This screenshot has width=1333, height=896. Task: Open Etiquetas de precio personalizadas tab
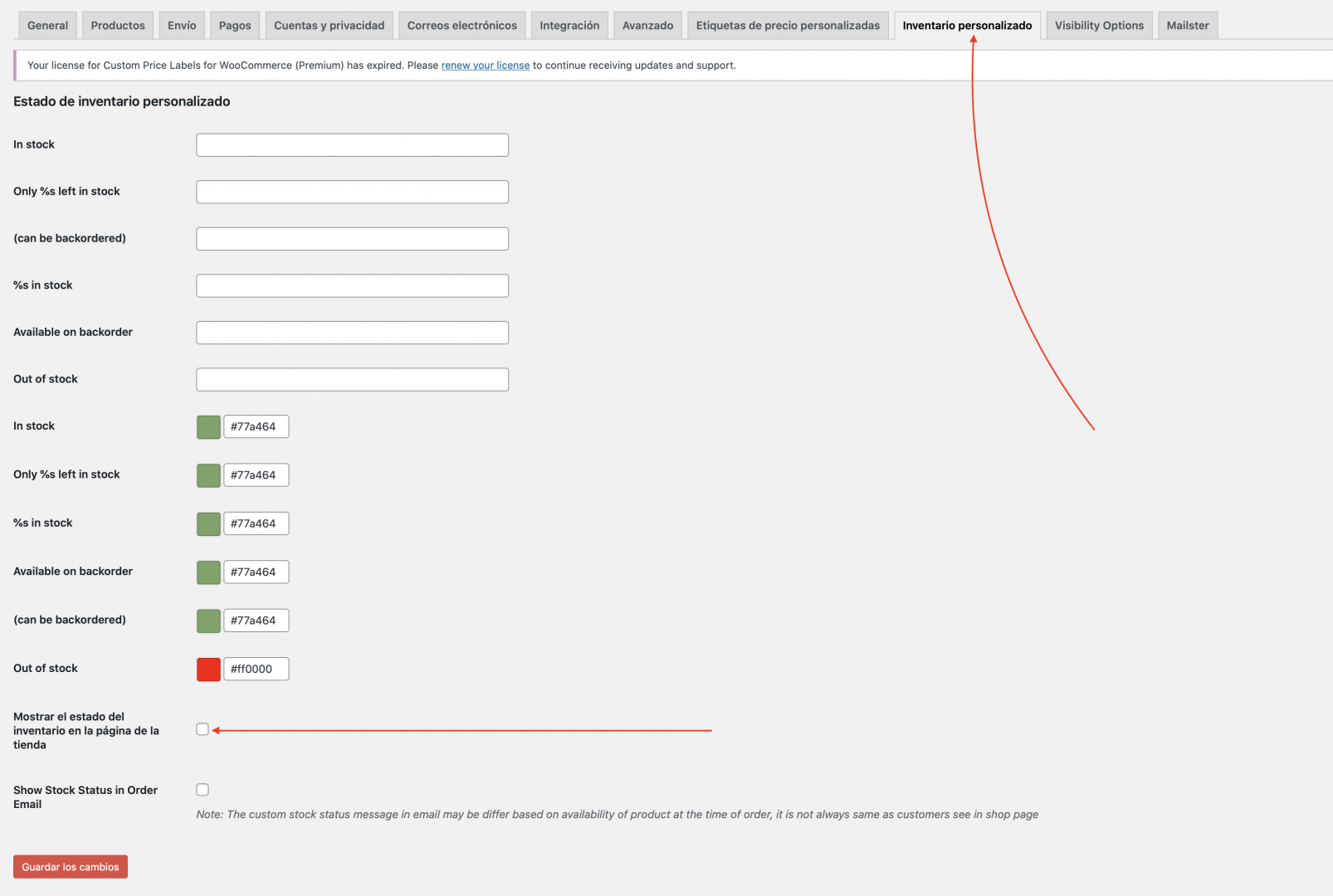[788, 26]
